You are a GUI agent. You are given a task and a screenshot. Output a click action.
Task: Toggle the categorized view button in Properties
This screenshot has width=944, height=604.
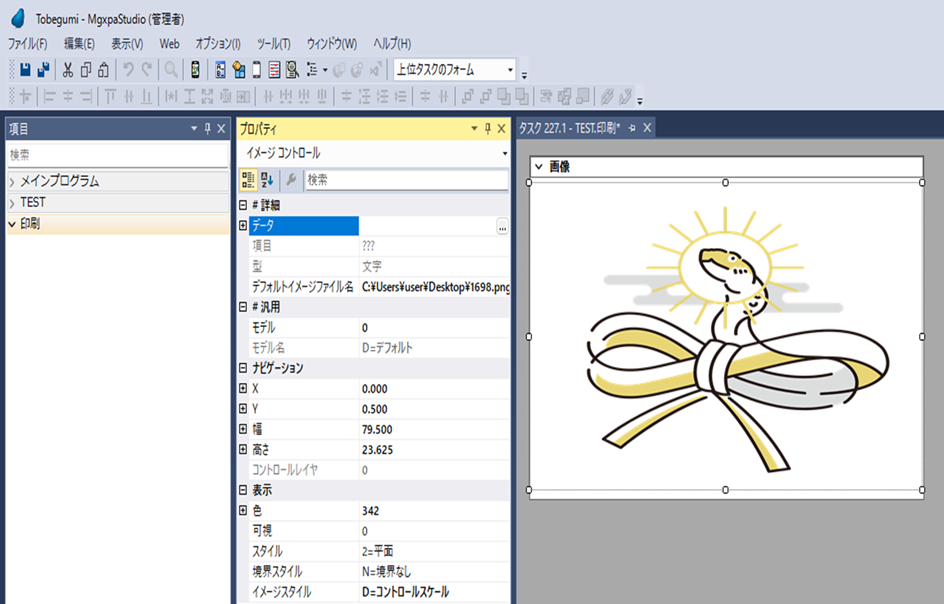pos(249,180)
